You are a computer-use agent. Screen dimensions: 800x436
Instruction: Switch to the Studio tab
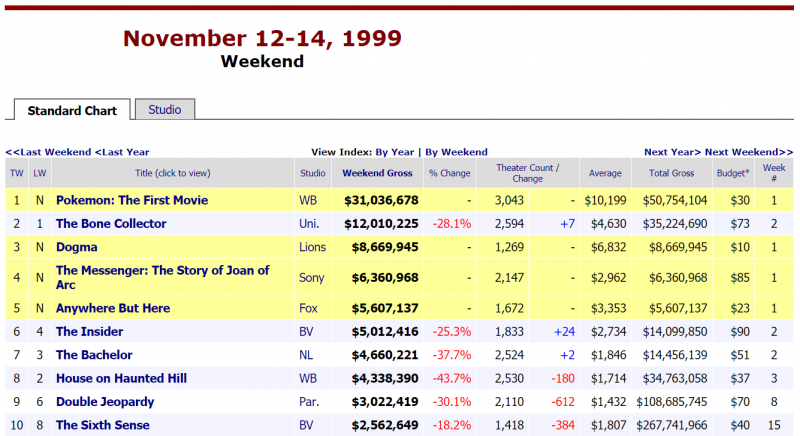(x=164, y=110)
